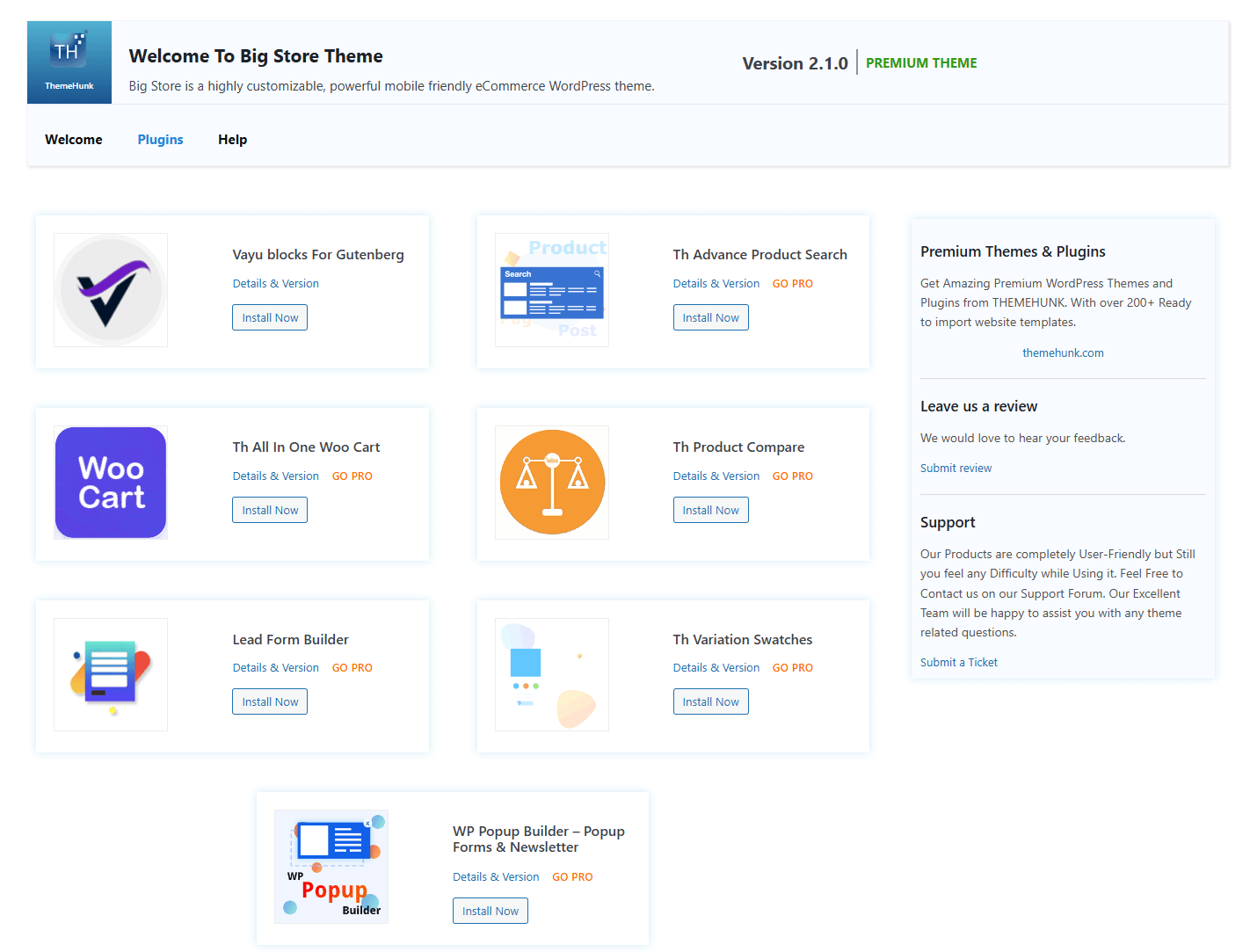Click the Support heading in sidebar

tap(948, 522)
